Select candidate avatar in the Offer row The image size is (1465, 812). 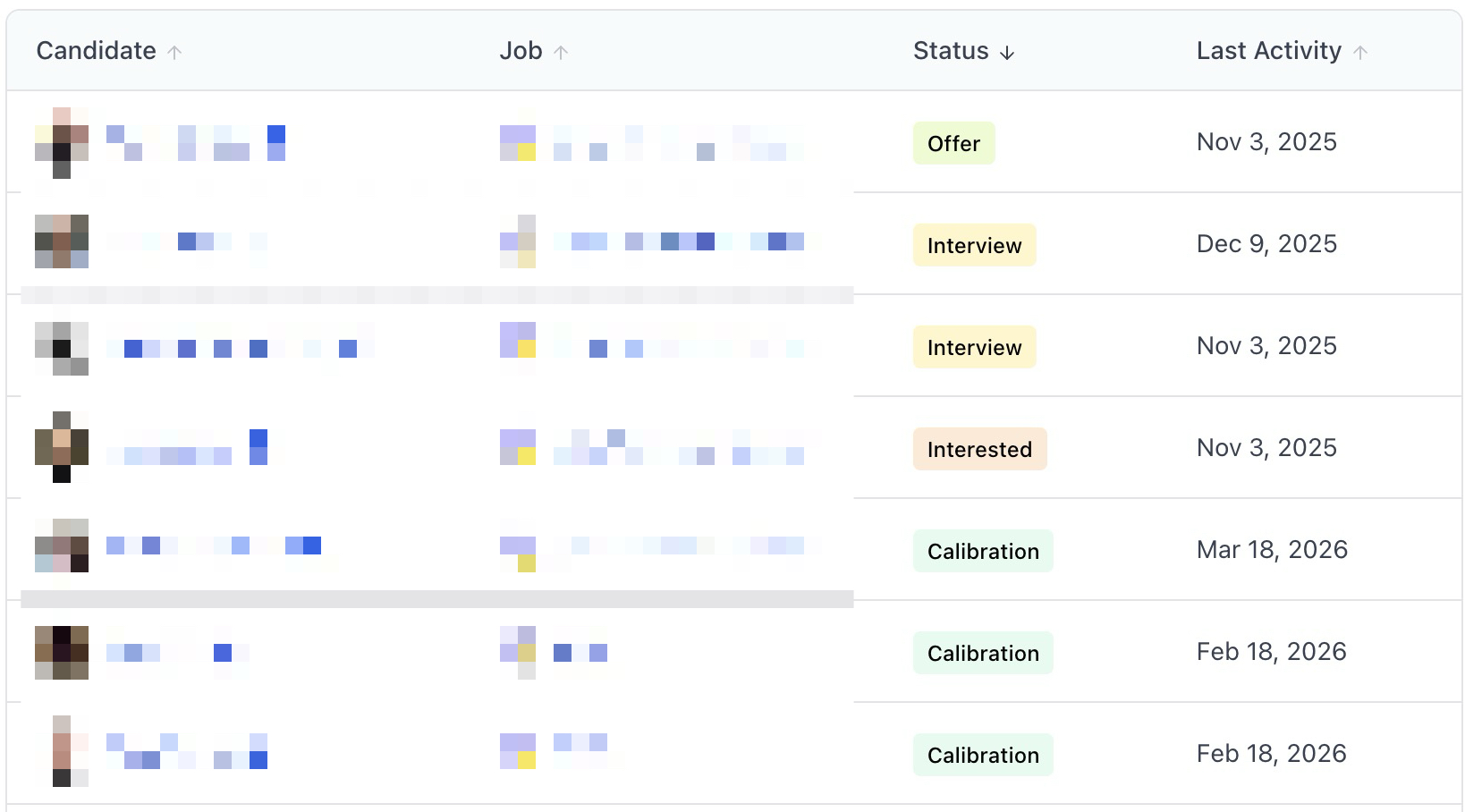pos(62,143)
